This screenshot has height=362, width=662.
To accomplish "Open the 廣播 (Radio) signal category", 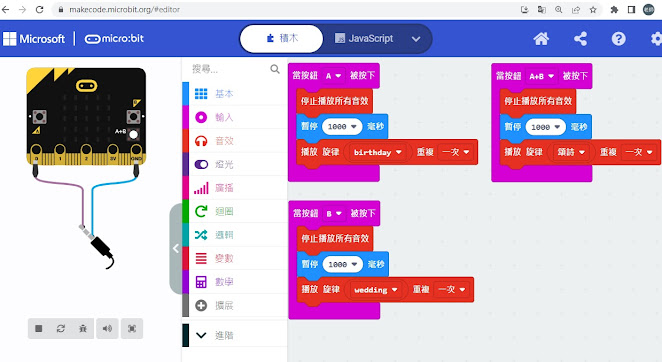I will click(x=235, y=188).
